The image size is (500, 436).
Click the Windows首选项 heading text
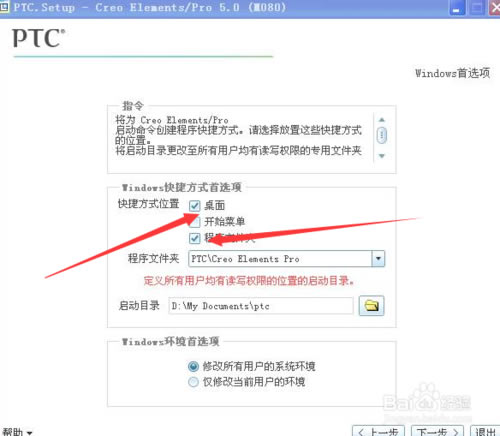(x=452, y=73)
